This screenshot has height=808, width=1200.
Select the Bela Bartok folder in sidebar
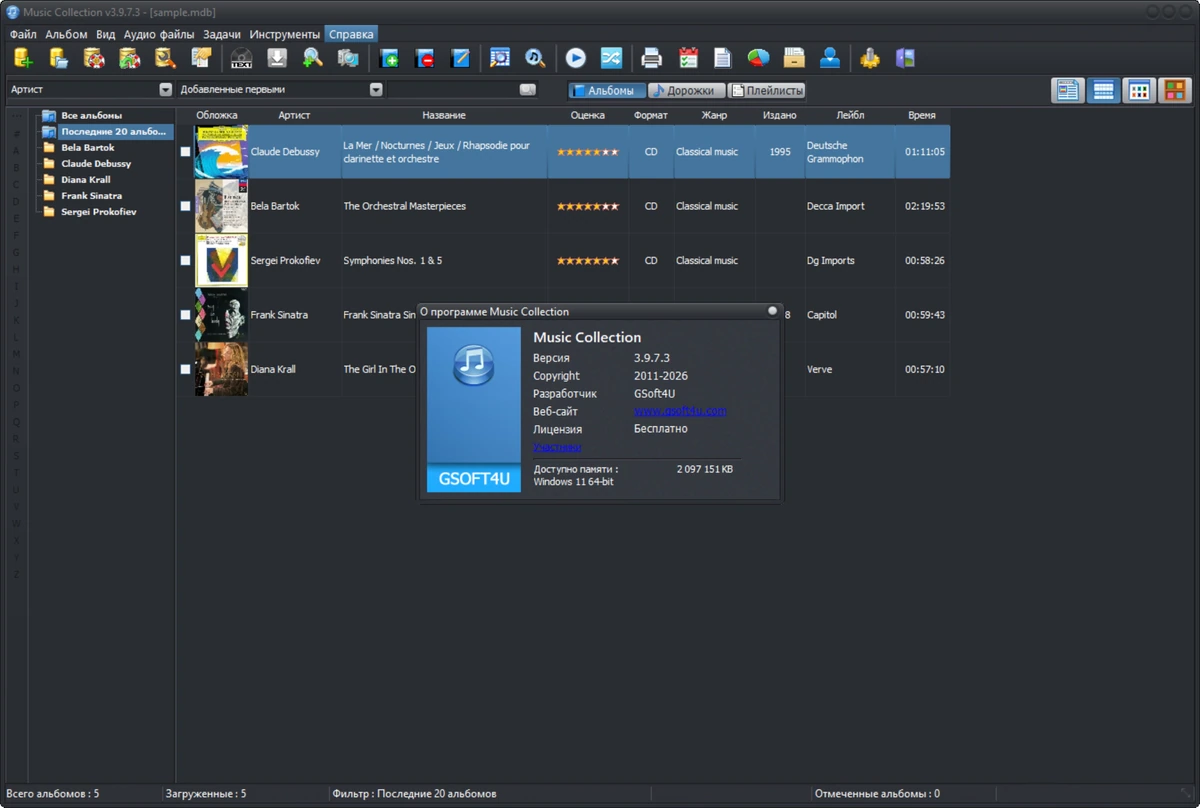[87, 148]
